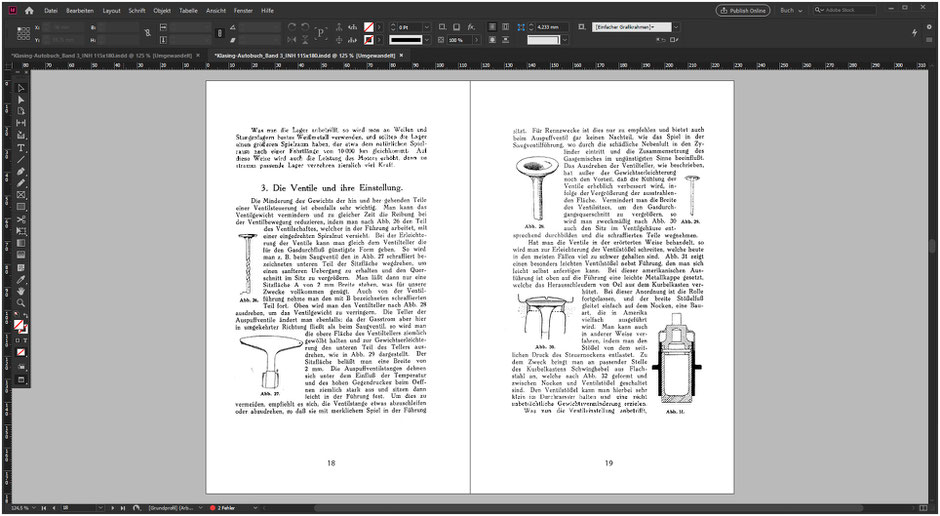This screenshot has width=940, height=516.
Task: Select the Direct Selection tool
Action: click(x=21, y=99)
